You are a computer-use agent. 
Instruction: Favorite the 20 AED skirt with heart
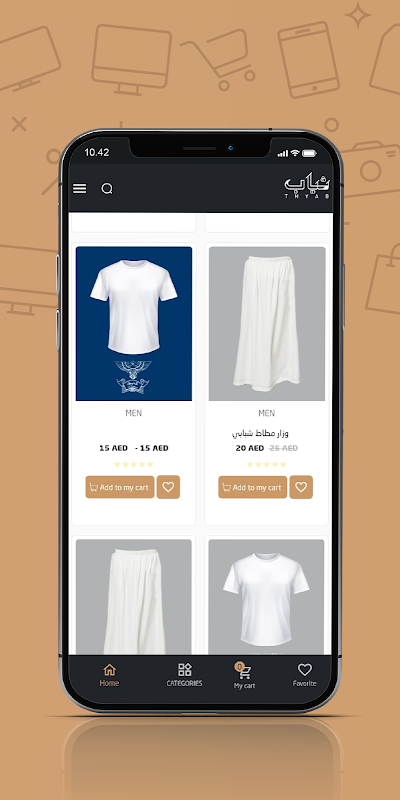pyautogui.click(x=301, y=487)
